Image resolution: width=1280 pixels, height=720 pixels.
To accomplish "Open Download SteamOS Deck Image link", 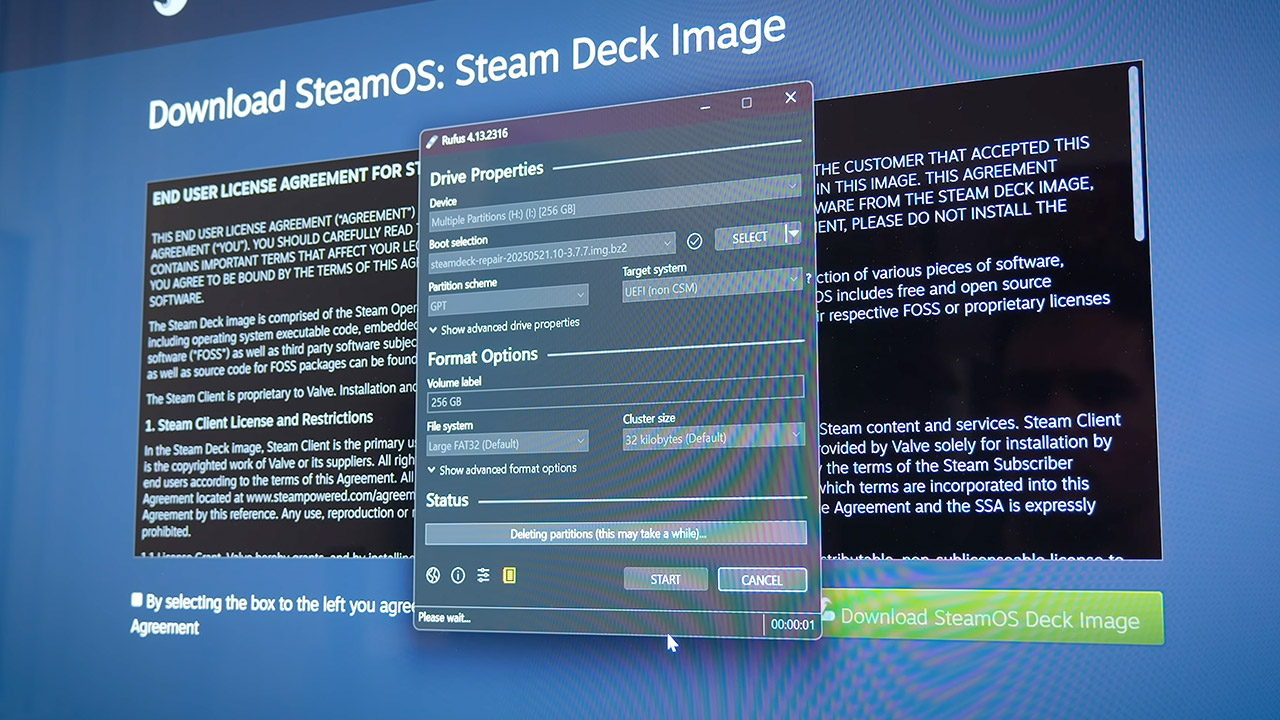I will click(x=993, y=617).
